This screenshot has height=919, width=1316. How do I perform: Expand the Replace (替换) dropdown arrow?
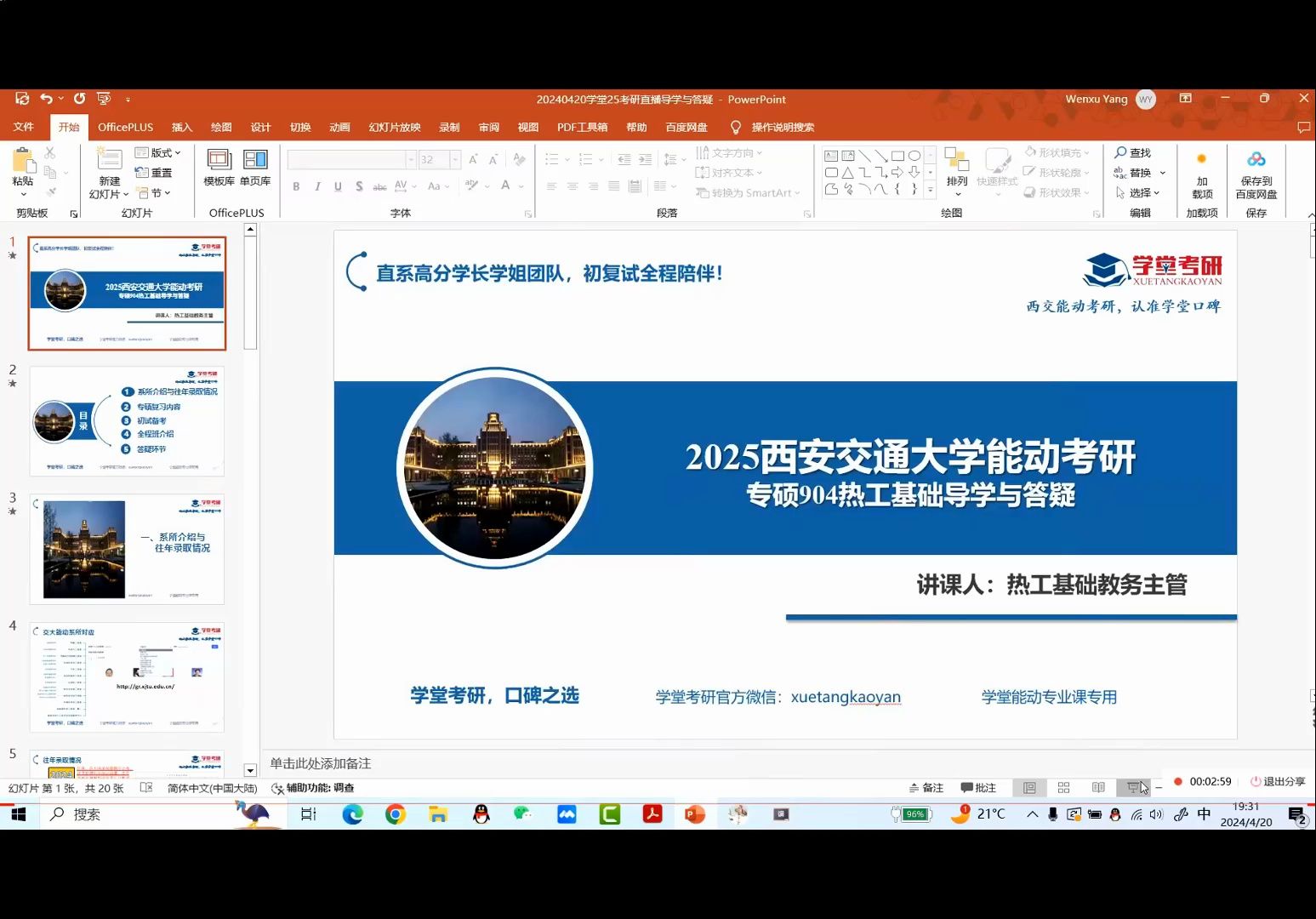tap(1162, 173)
